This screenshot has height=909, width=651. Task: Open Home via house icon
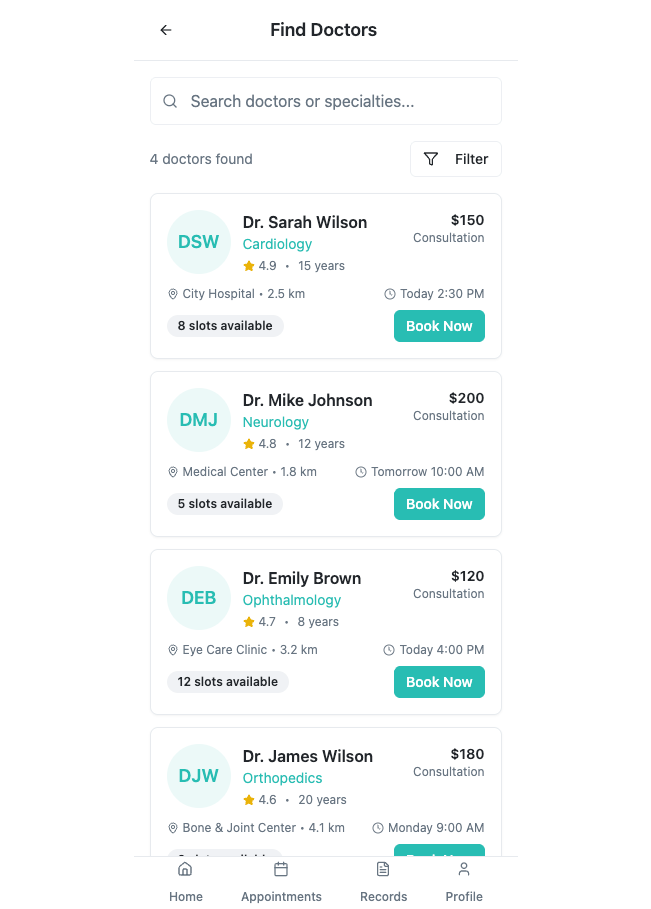pyautogui.click(x=185, y=869)
